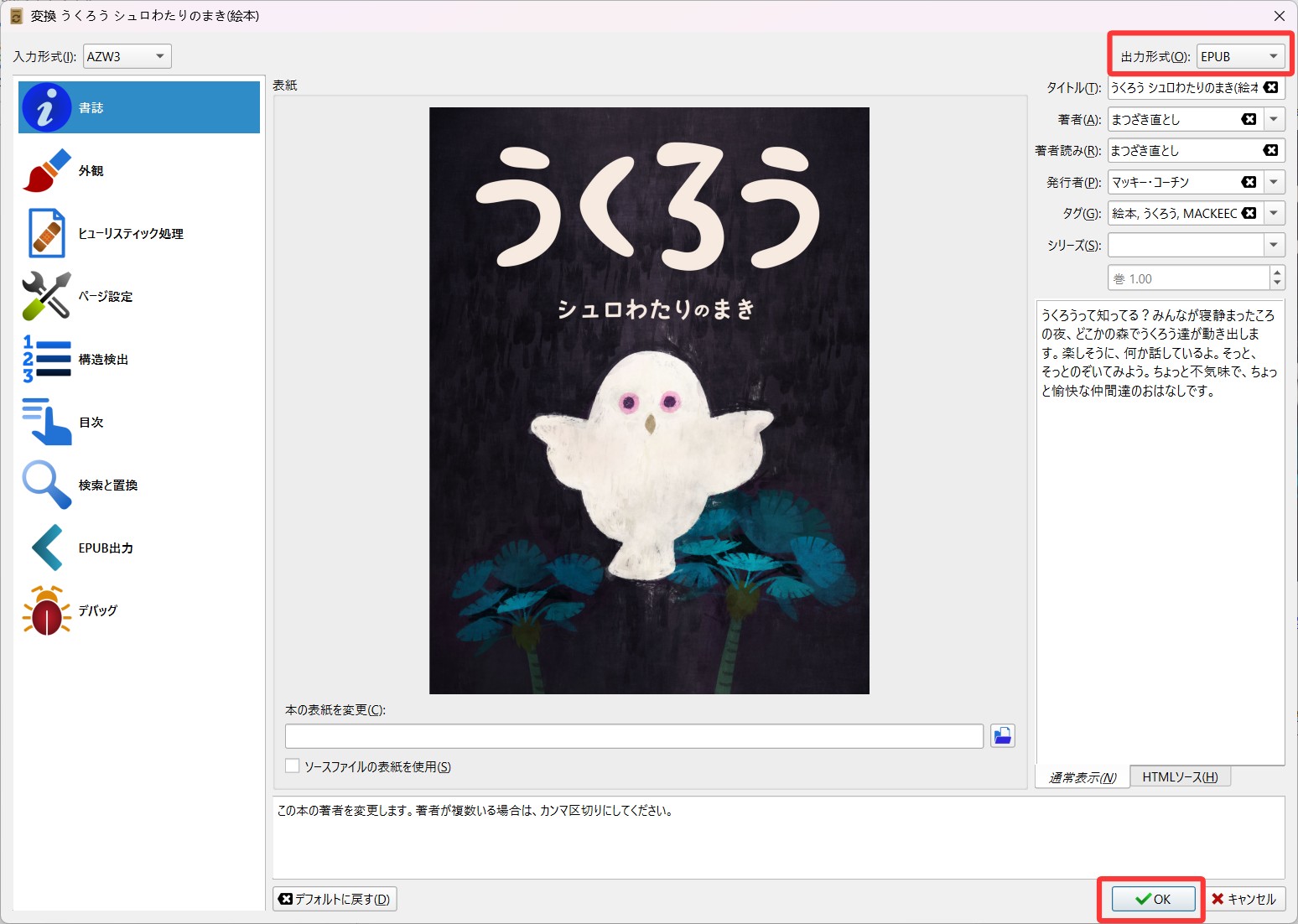The height and width of the screenshot is (924, 1298).
Task: Increase the series volume number stepper
Action: coord(1277,273)
